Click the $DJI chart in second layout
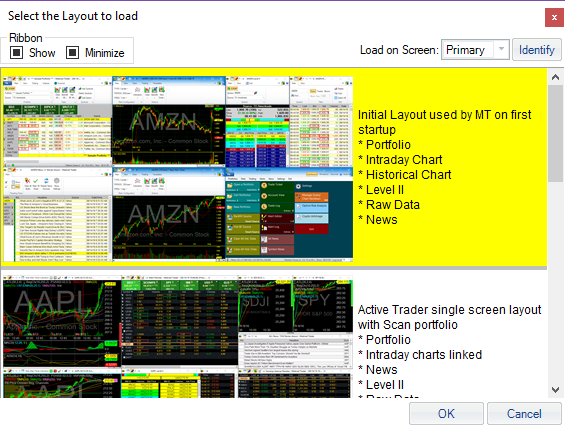565x427 pixels. pos(266,305)
